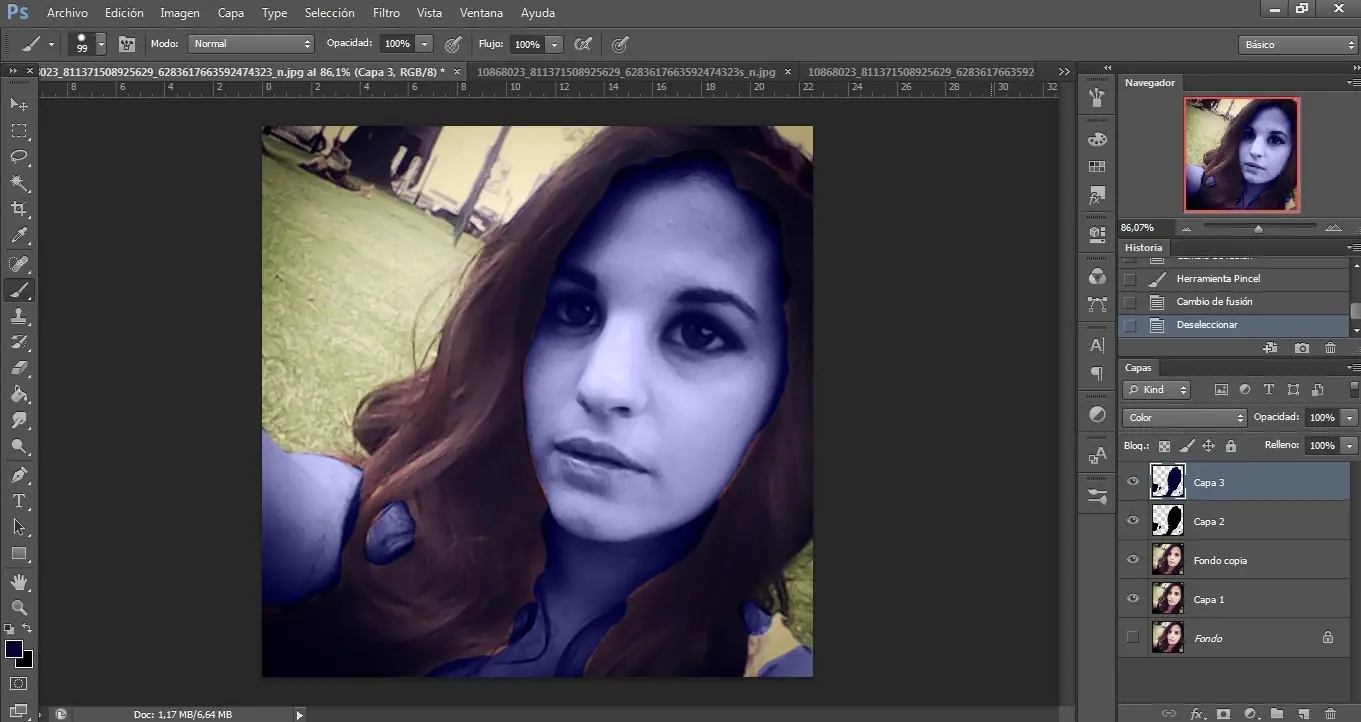Select the Lasso tool
The width and height of the screenshot is (1361, 722).
click(19, 157)
